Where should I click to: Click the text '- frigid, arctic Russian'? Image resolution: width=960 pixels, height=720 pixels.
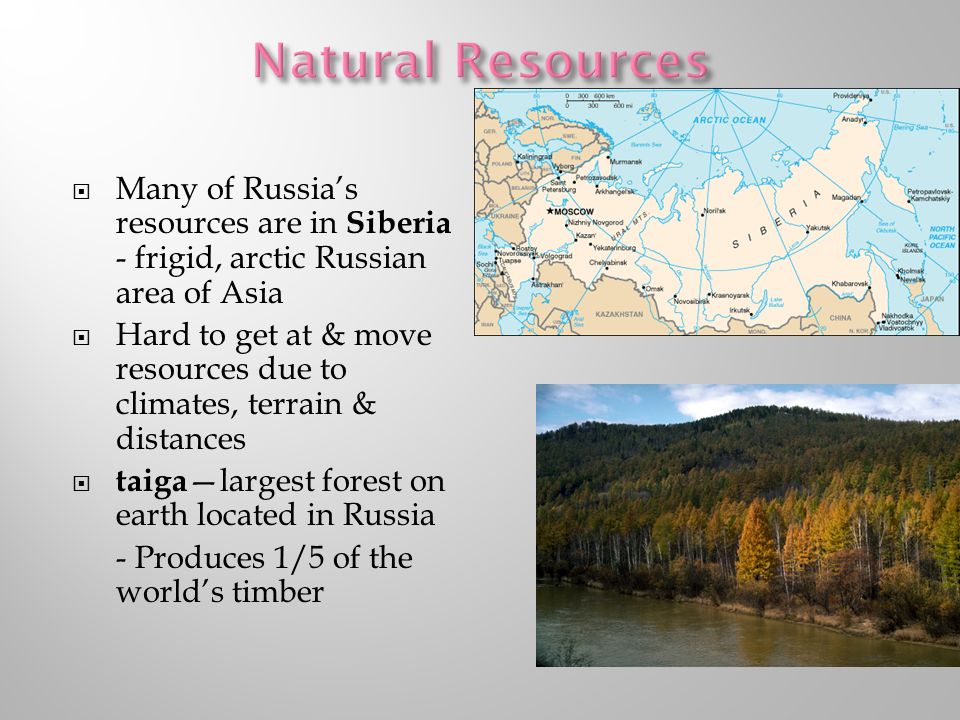click(271, 258)
